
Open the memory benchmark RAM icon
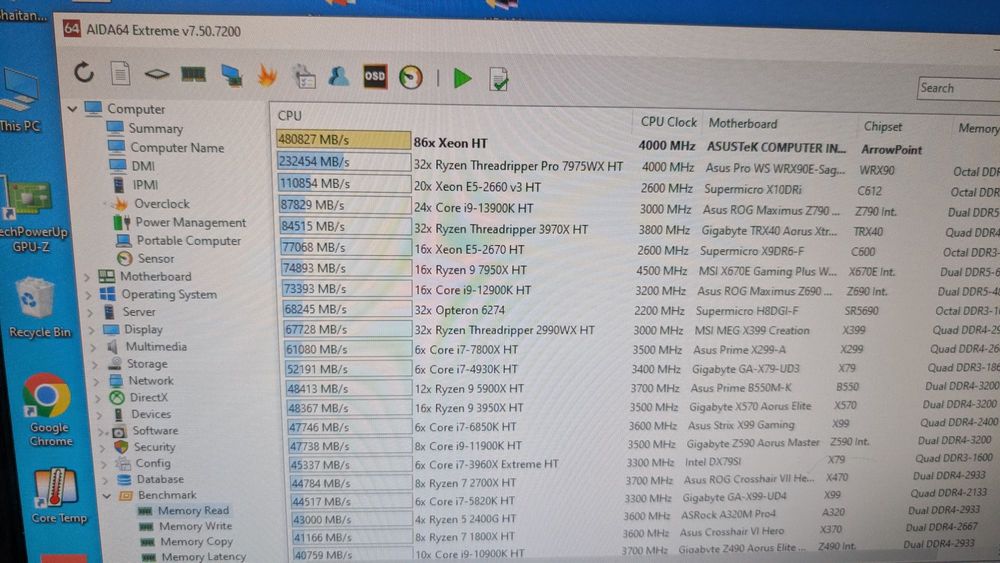pos(193,75)
